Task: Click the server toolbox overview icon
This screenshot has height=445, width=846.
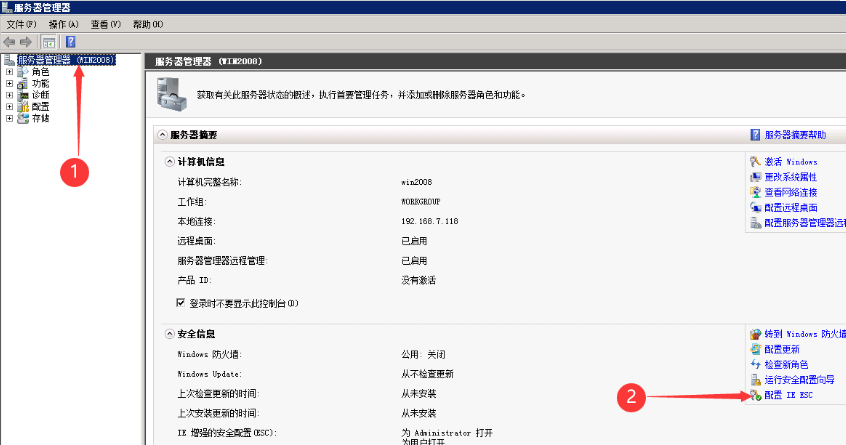Action: tap(172, 94)
